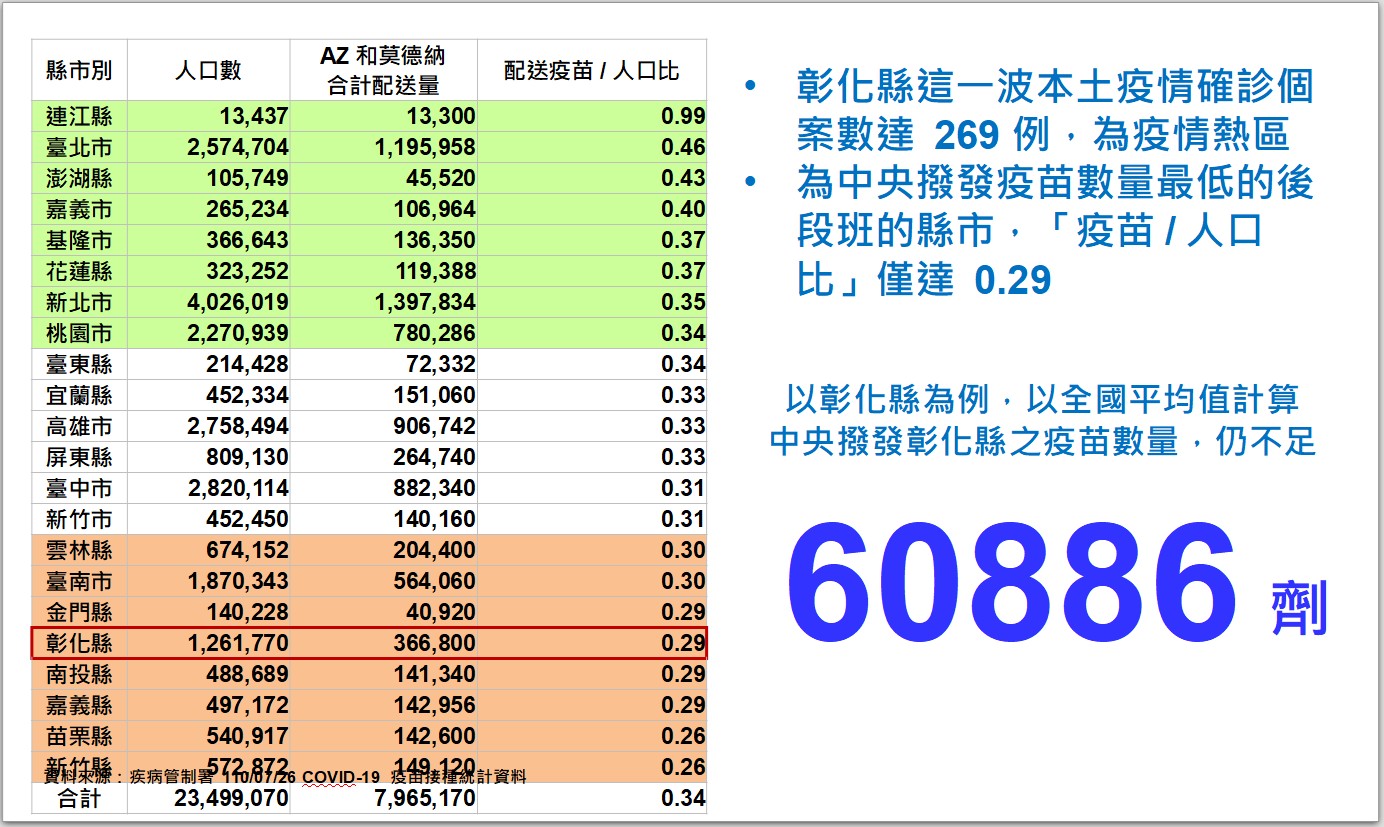The image size is (1384, 827).
Task: Click the 高雄市 cell
Action: point(79,426)
